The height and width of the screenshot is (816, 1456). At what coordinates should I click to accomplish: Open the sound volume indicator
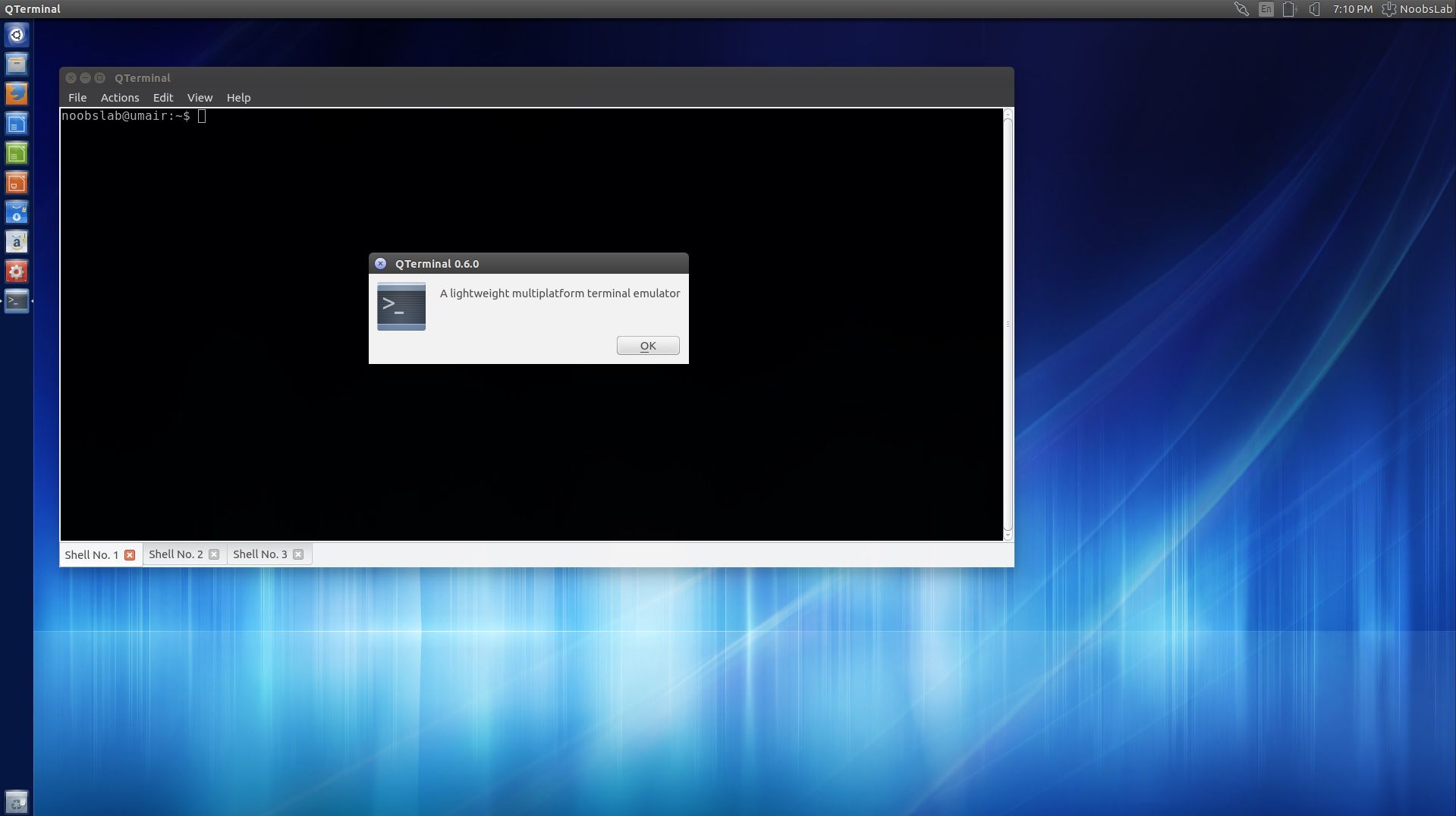(x=1315, y=9)
